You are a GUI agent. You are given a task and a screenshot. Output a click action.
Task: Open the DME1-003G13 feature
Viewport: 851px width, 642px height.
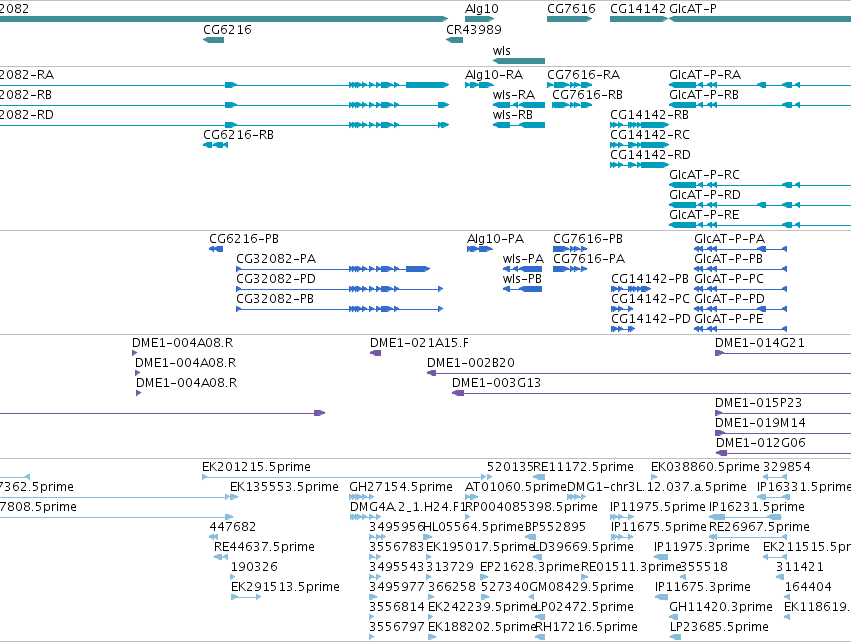[496, 384]
